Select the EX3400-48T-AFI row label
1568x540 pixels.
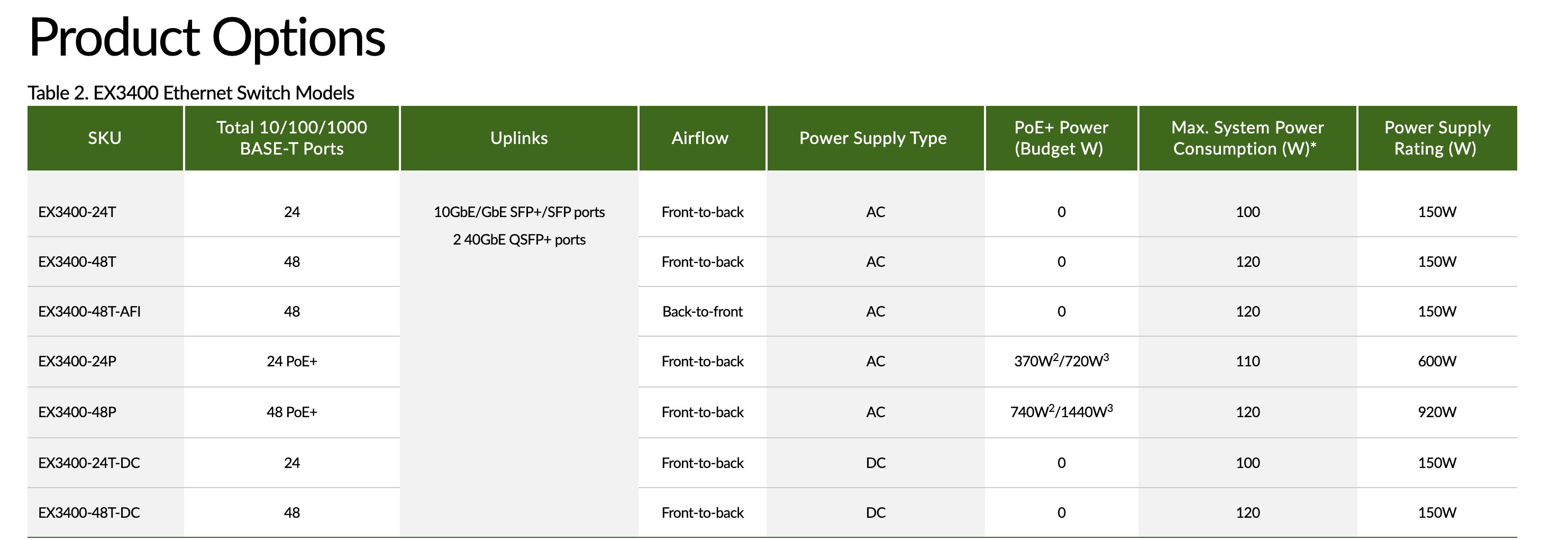pos(89,311)
